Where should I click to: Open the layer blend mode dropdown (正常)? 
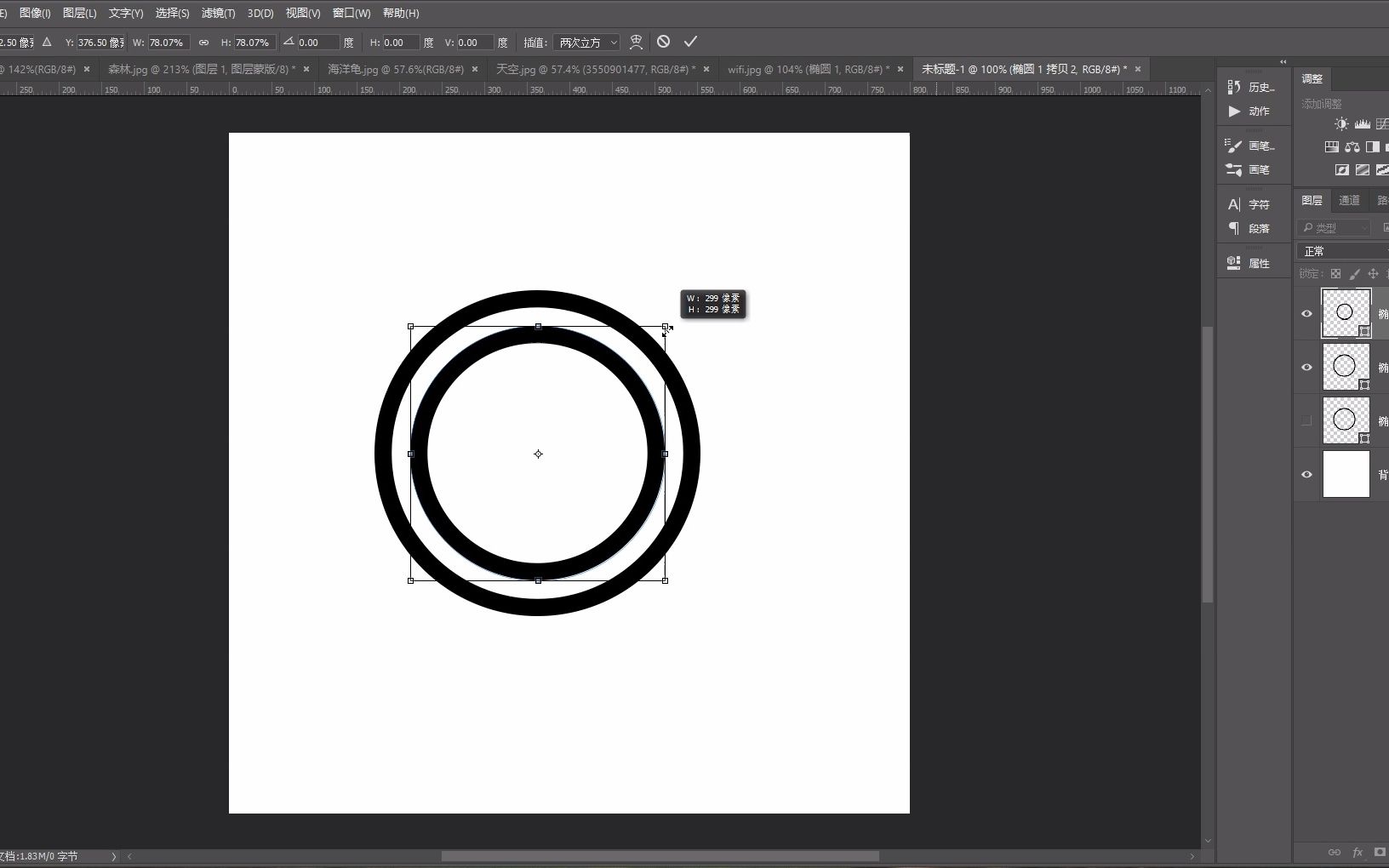click(x=1343, y=251)
